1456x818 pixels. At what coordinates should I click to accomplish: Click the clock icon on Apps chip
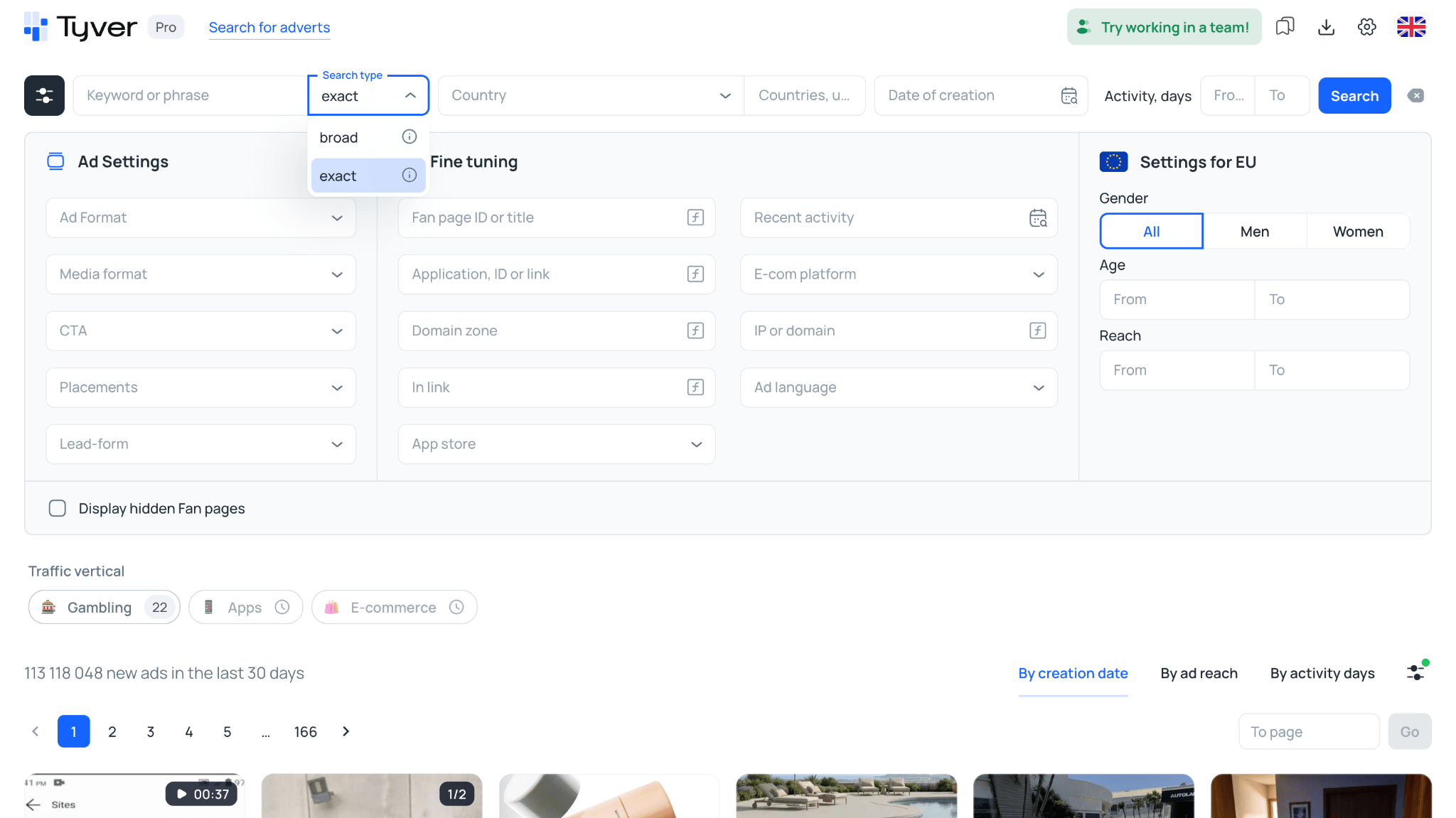[x=282, y=607]
